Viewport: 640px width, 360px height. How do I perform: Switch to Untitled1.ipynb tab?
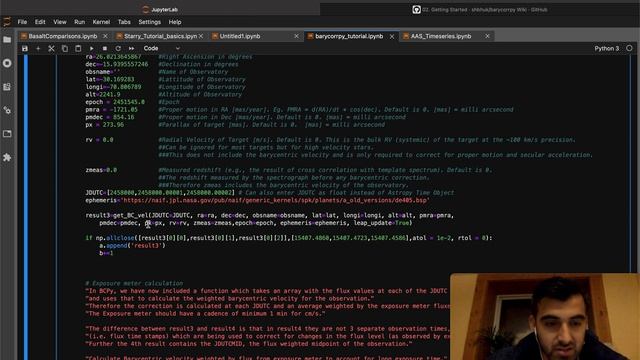(x=240, y=36)
